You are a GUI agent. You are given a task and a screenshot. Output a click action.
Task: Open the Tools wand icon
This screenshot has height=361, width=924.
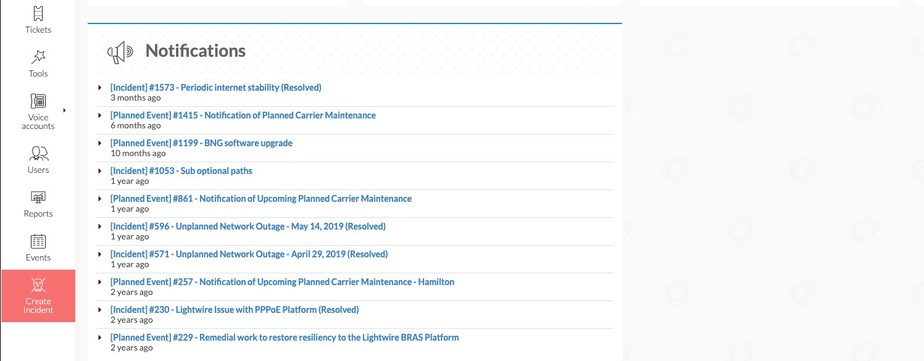pyautogui.click(x=38, y=57)
